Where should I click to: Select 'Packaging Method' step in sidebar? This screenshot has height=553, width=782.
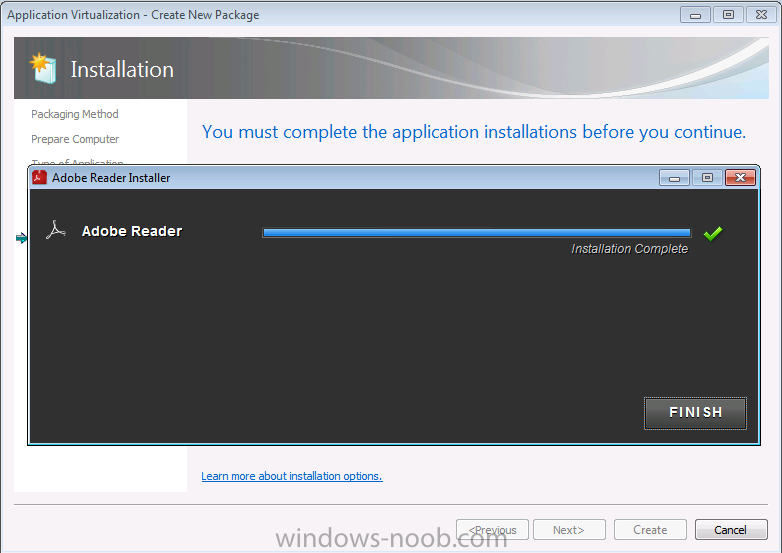pyautogui.click(x=75, y=114)
